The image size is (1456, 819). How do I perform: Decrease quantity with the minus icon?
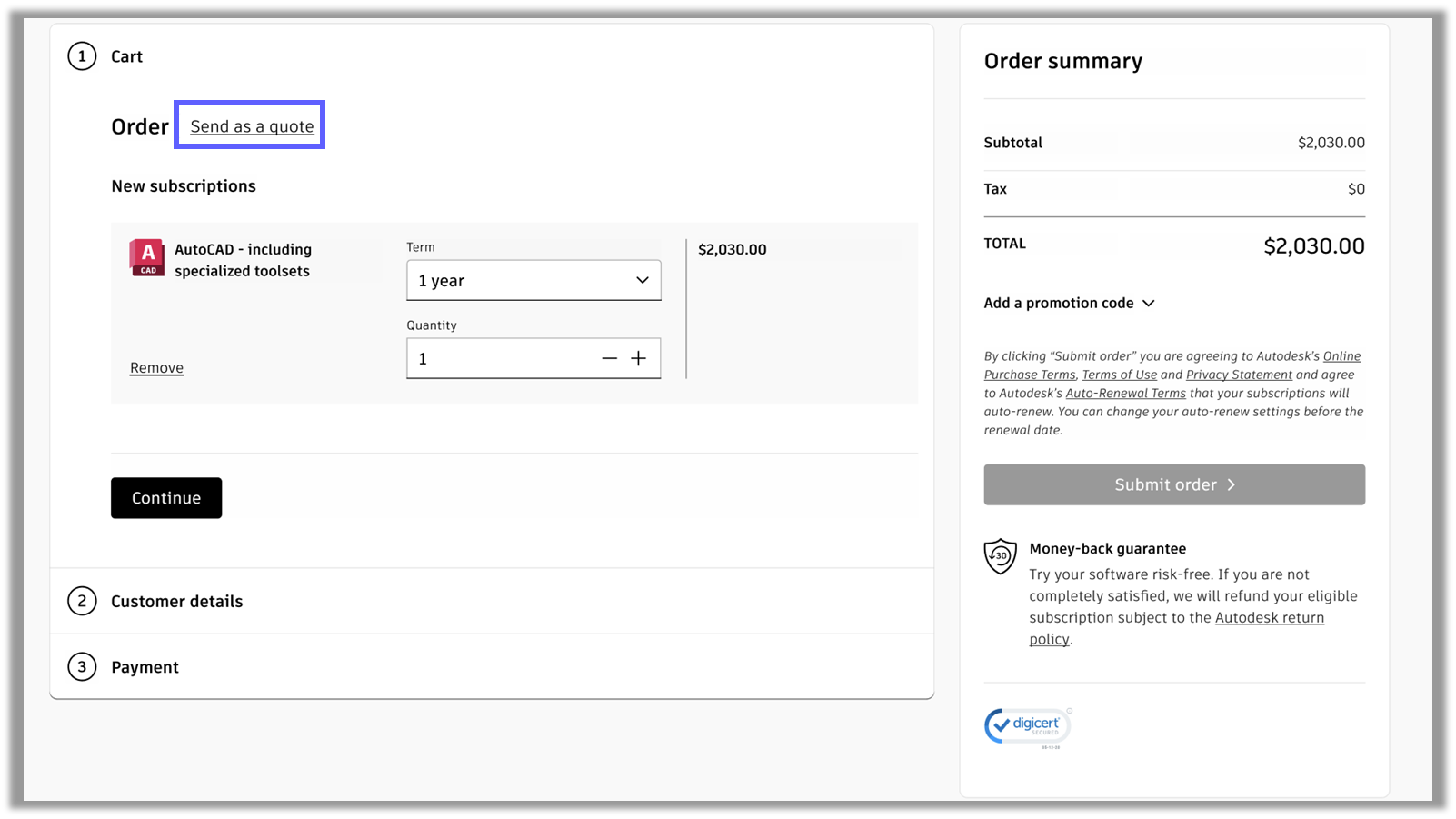(609, 359)
